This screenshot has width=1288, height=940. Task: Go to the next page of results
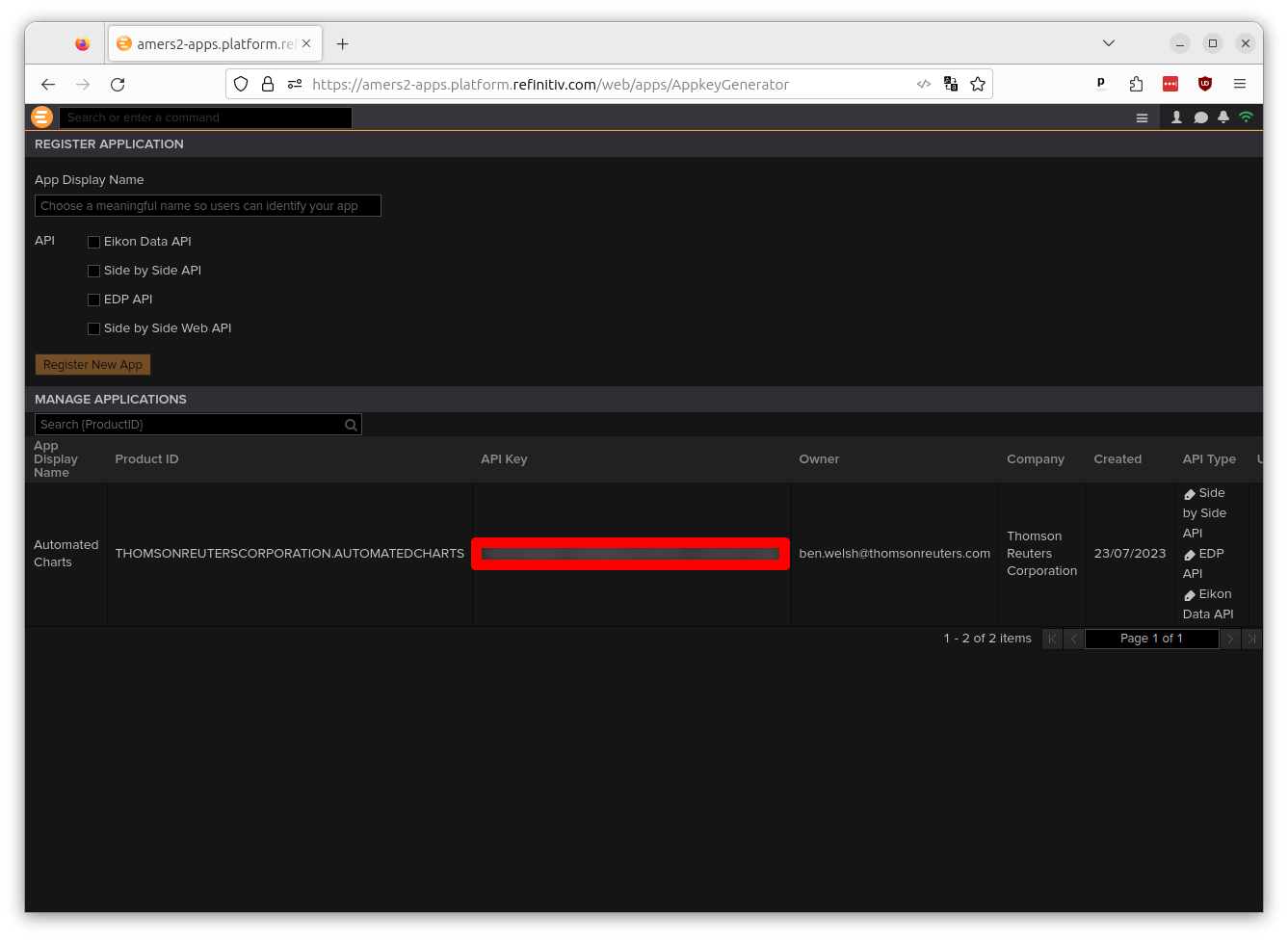click(1230, 639)
